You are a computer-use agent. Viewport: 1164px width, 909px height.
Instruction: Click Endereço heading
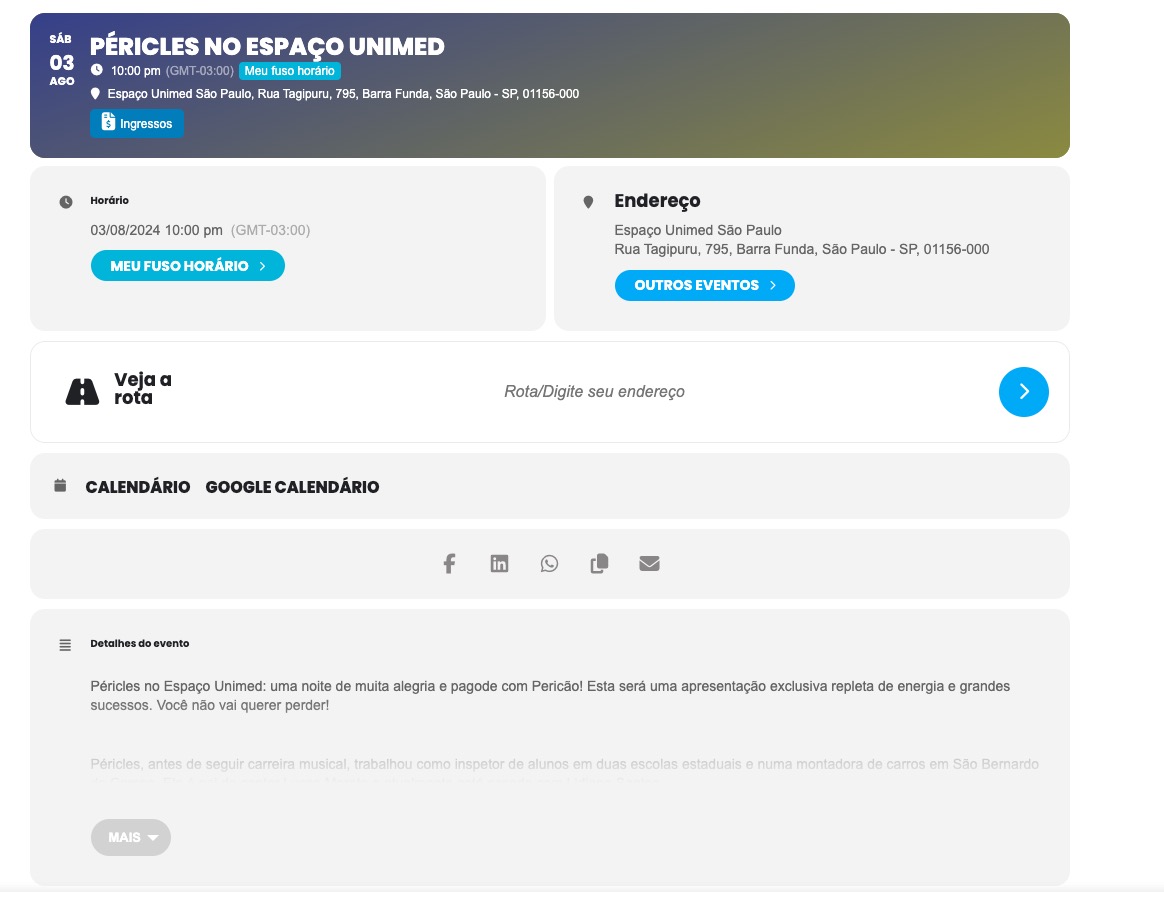657,201
